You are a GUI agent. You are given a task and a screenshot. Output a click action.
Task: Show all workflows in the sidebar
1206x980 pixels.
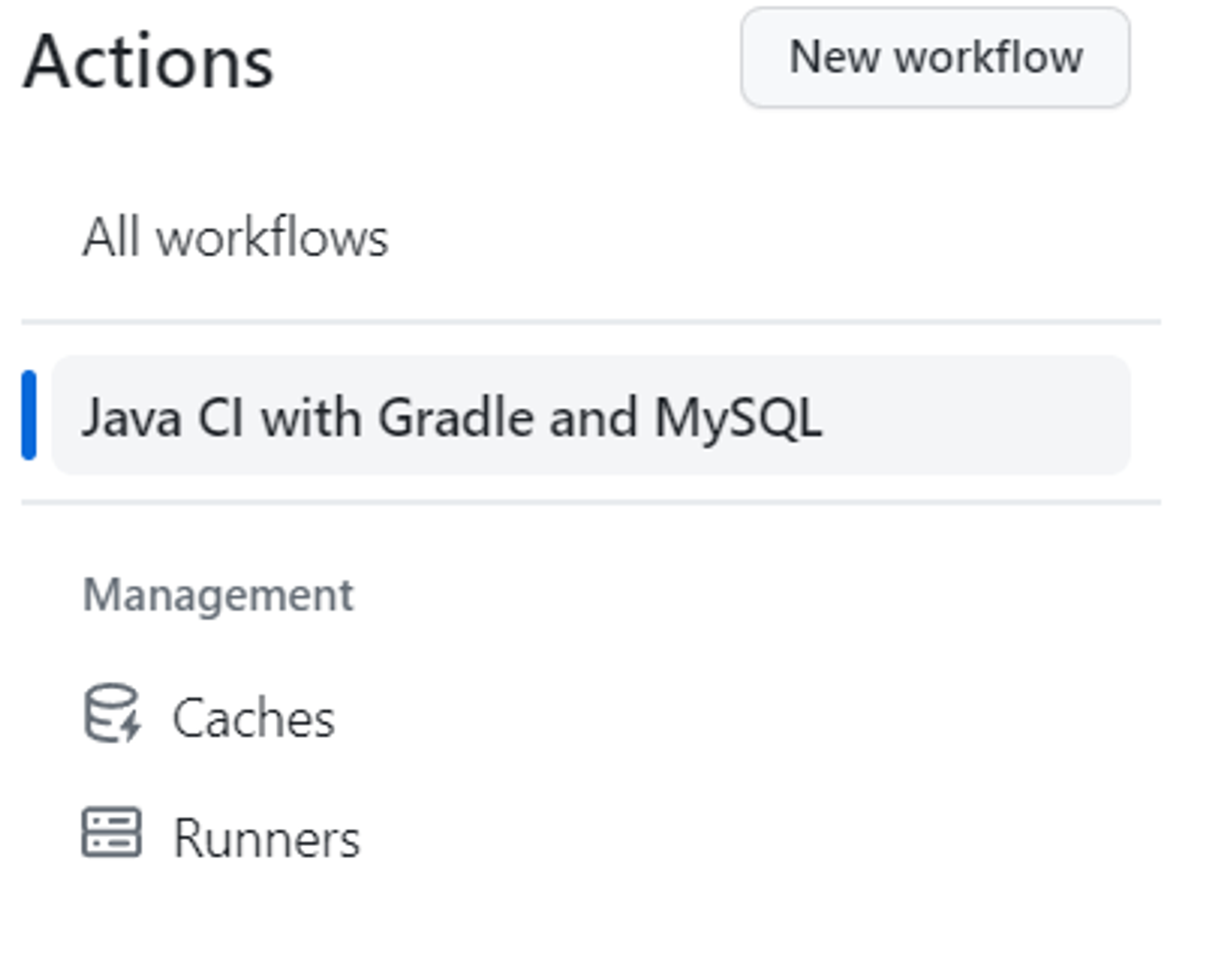point(235,237)
